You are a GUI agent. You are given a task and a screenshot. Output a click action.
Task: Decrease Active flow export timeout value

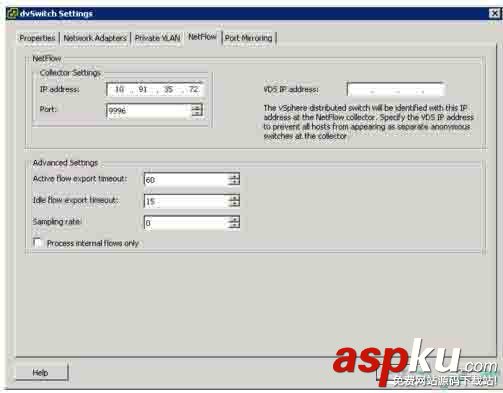[234, 183]
